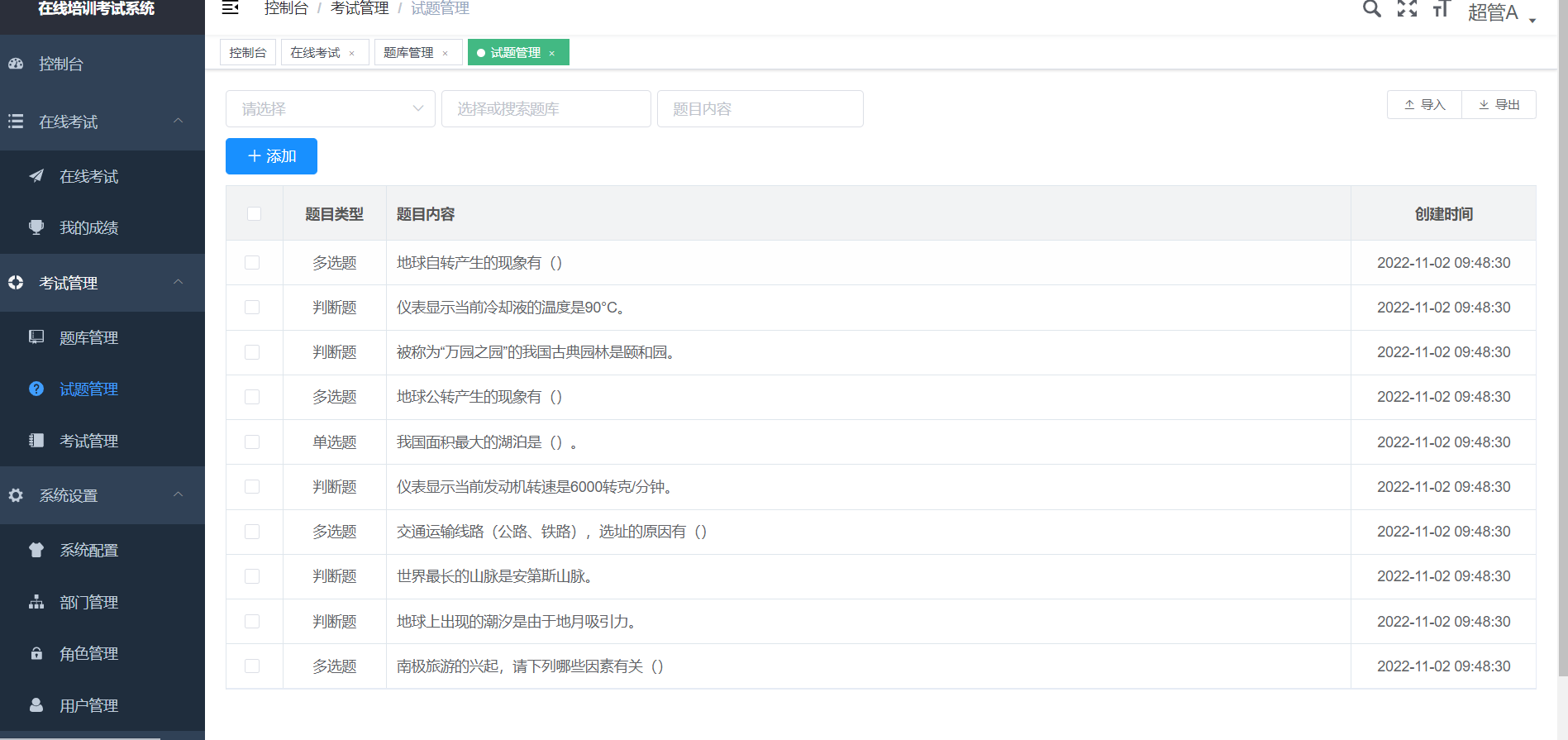
Task: Click text 地球上出现的潮汐是由于地月吸引力。
Action: click(x=517, y=621)
